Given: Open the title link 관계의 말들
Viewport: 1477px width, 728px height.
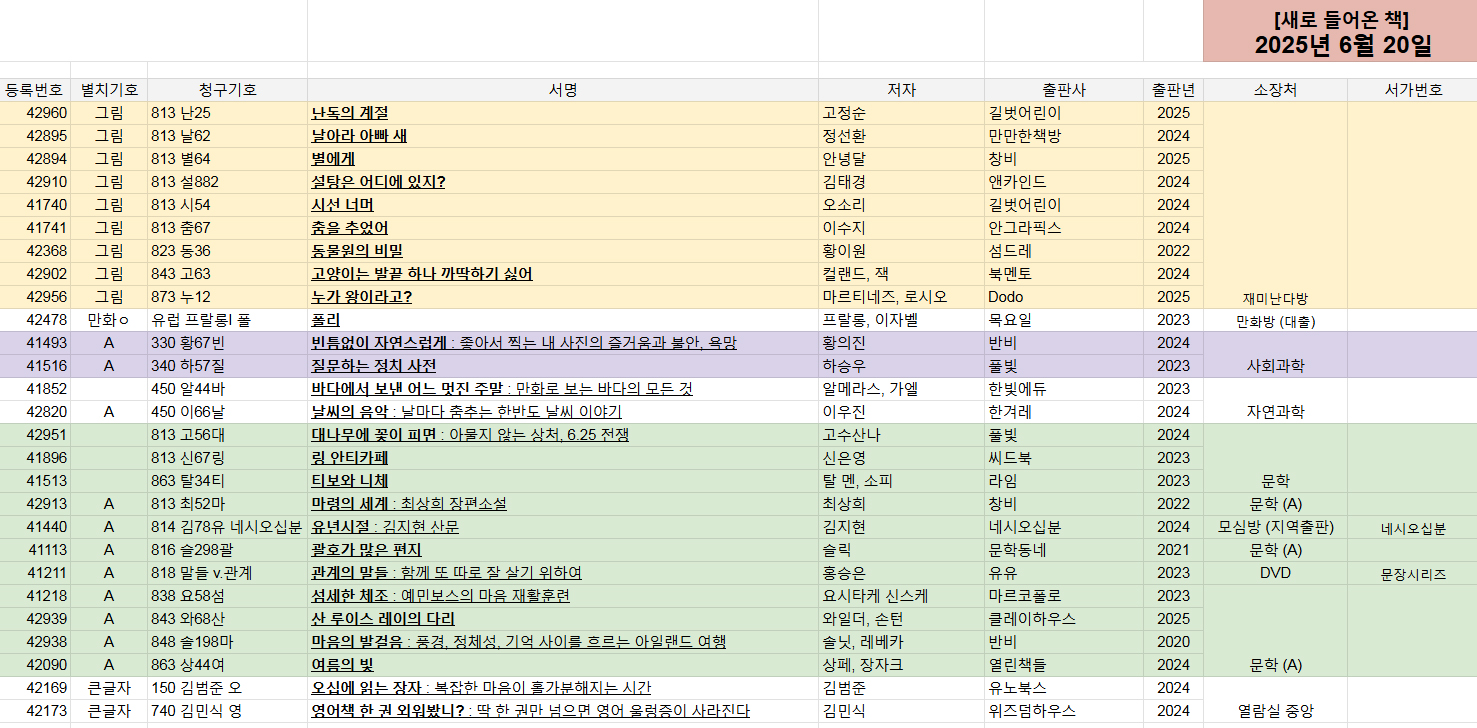Looking at the screenshot, I should coord(349,573).
